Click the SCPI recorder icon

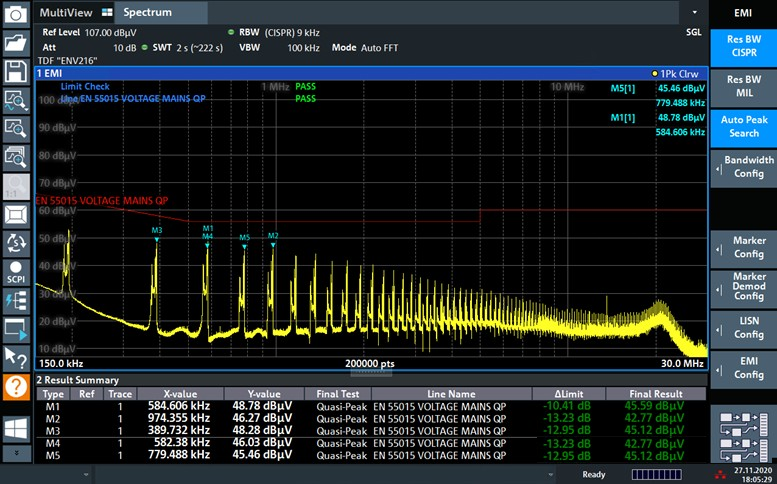[x=16, y=272]
